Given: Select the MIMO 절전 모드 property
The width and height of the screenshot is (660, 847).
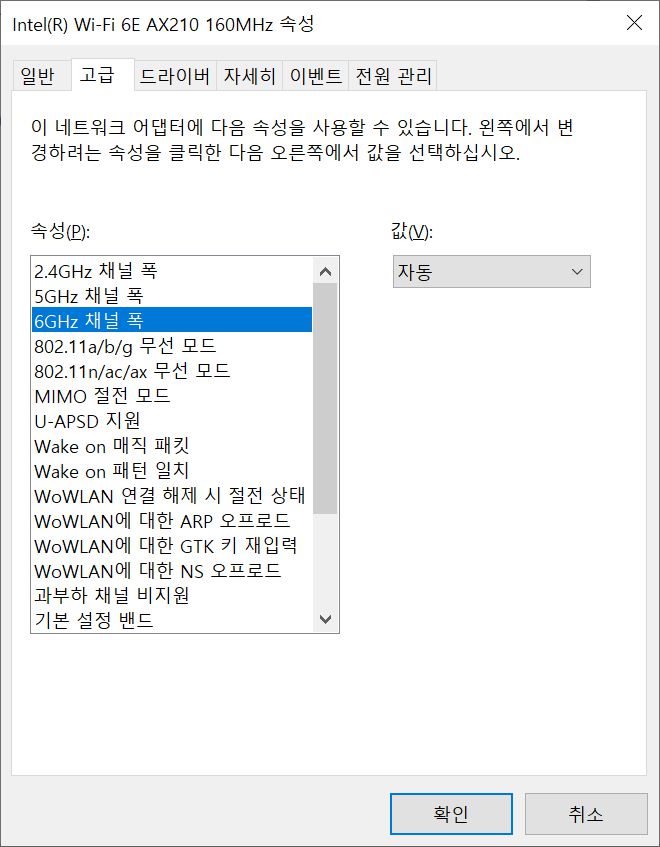Looking at the screenshot, I should click(x=172, y=395).
